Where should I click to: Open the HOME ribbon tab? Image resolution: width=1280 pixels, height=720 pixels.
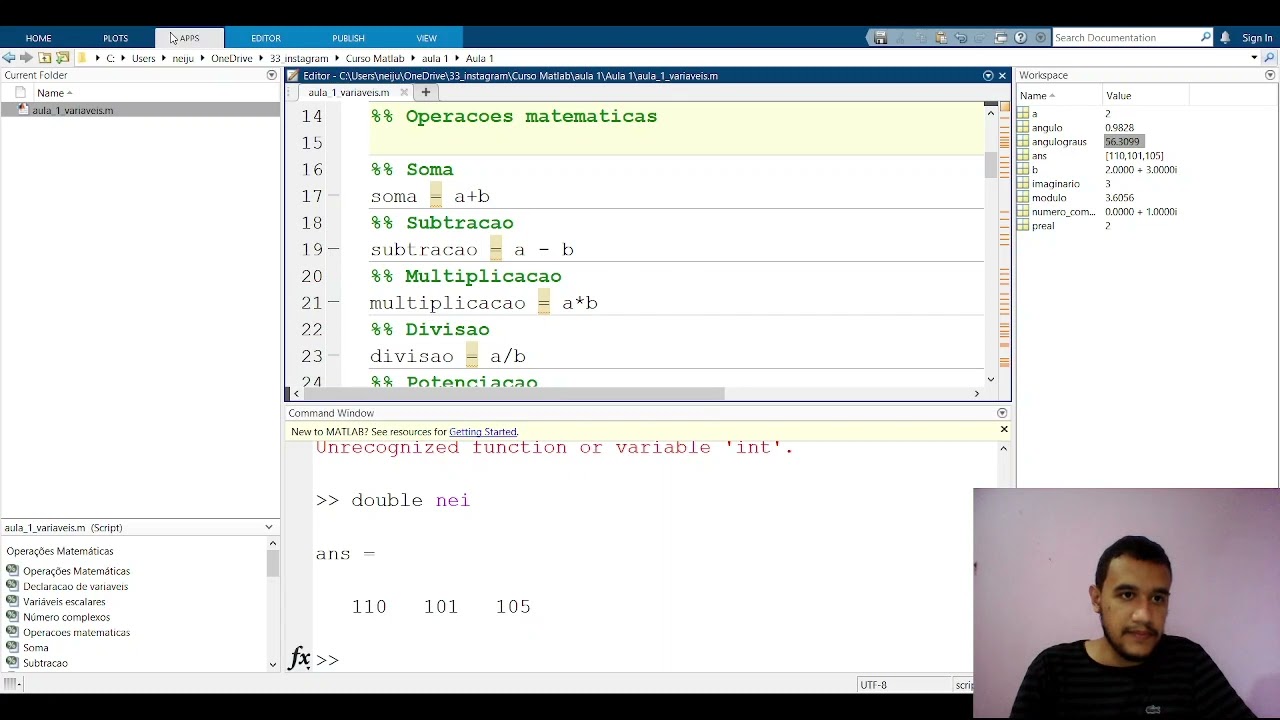[38, 38]
